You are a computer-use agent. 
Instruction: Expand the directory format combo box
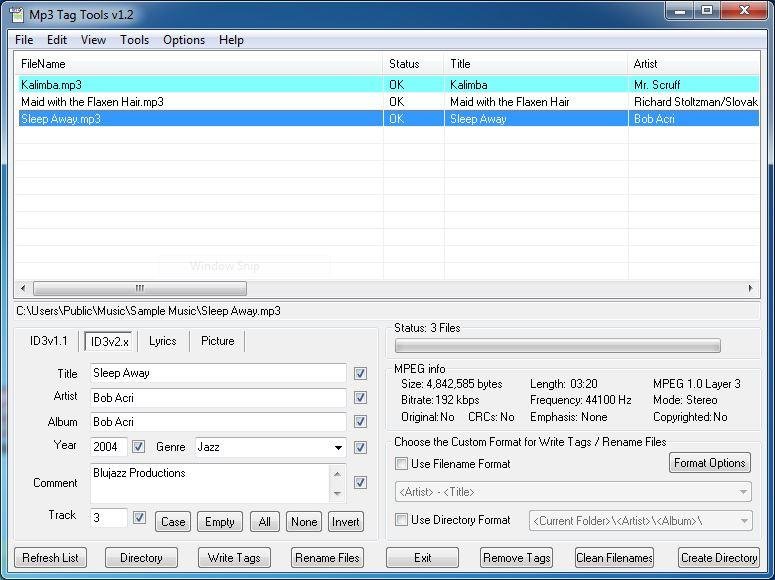[744, 521]
